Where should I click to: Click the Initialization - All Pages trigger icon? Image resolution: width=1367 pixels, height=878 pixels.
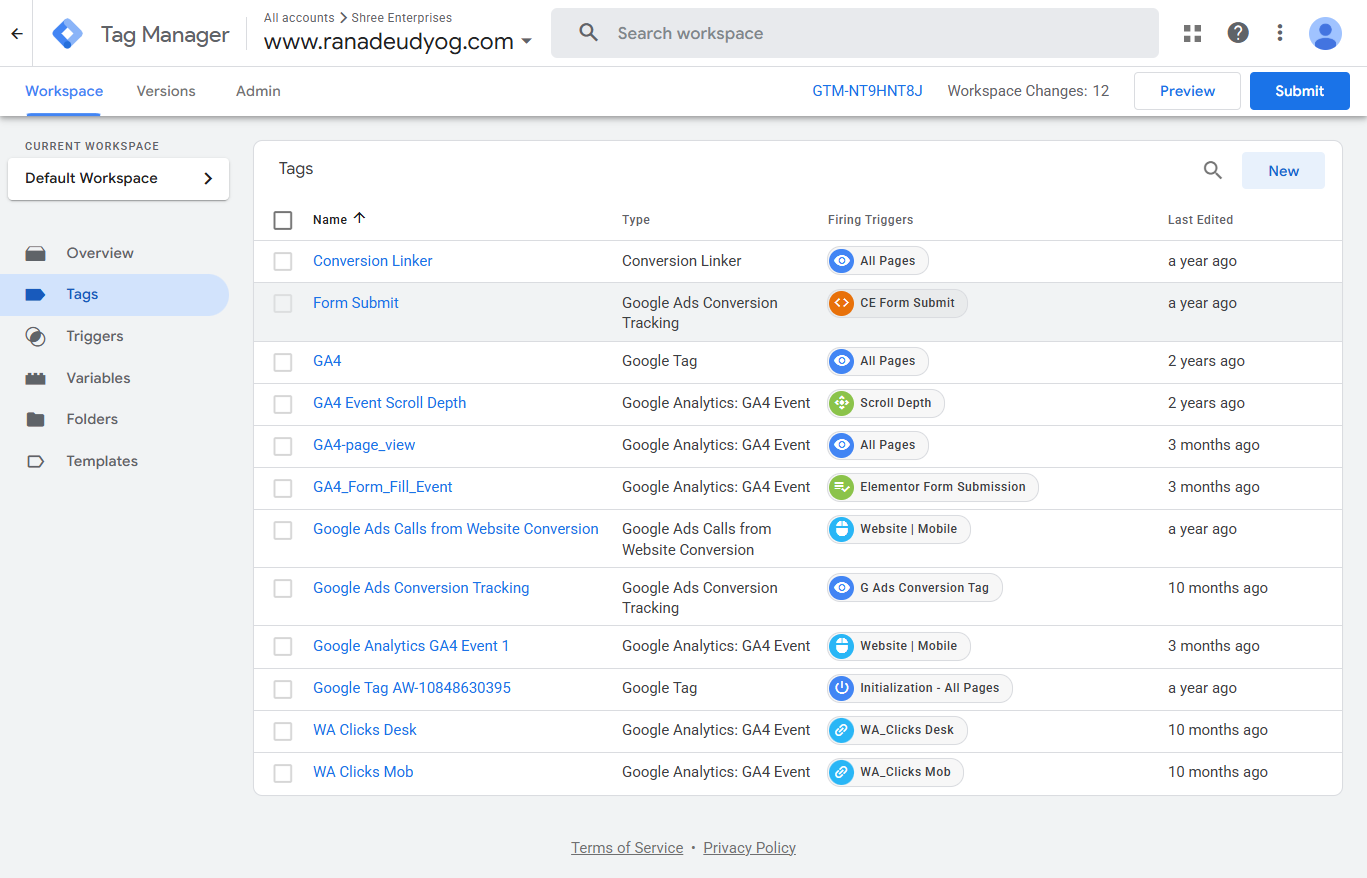point(842,688)
